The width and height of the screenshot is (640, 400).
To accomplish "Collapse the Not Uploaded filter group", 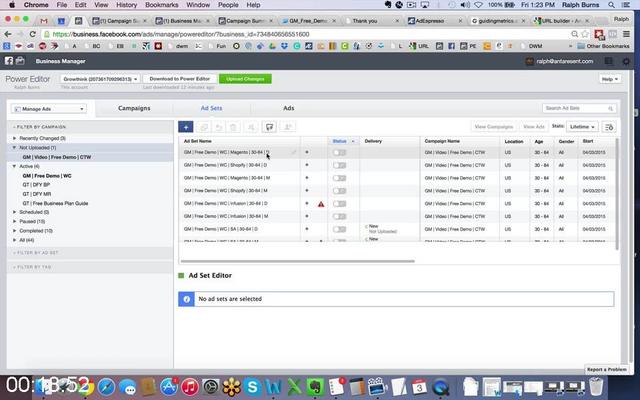I will point(15,147).
